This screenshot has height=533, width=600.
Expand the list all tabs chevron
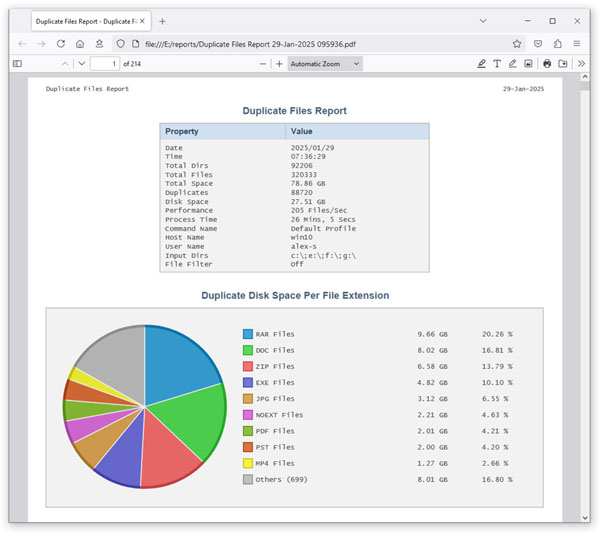483,21
